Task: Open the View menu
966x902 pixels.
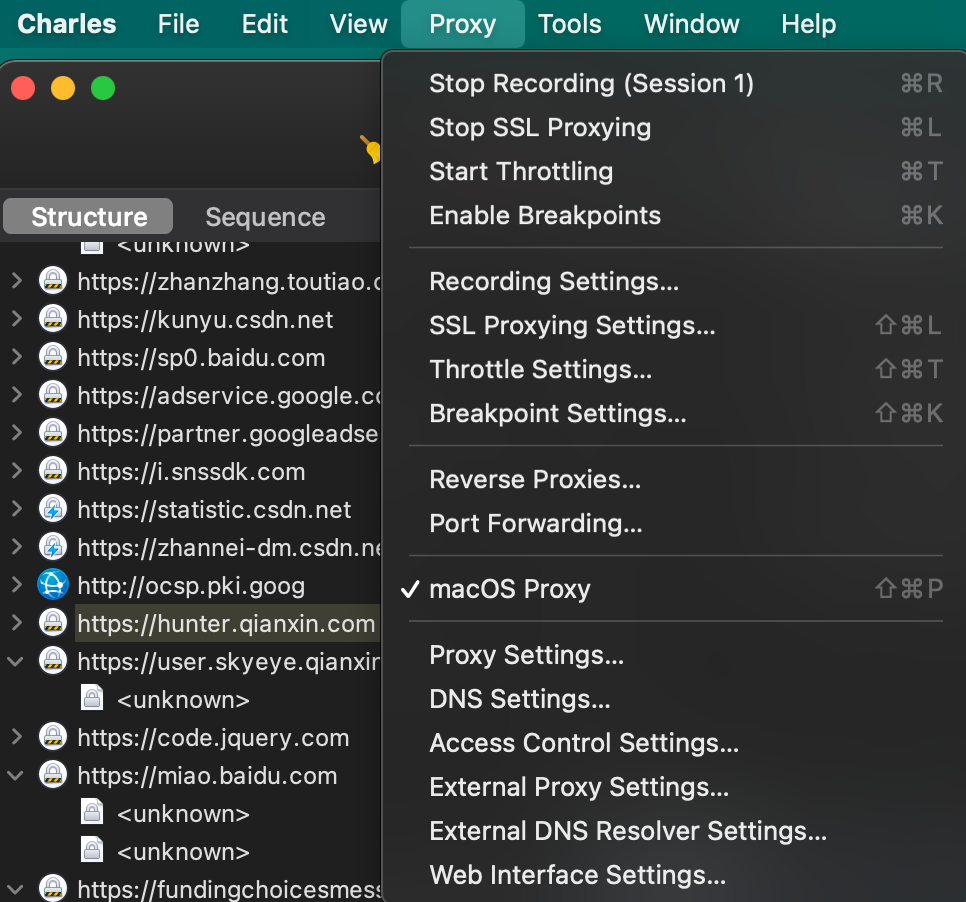Action: tap(359, 24)
